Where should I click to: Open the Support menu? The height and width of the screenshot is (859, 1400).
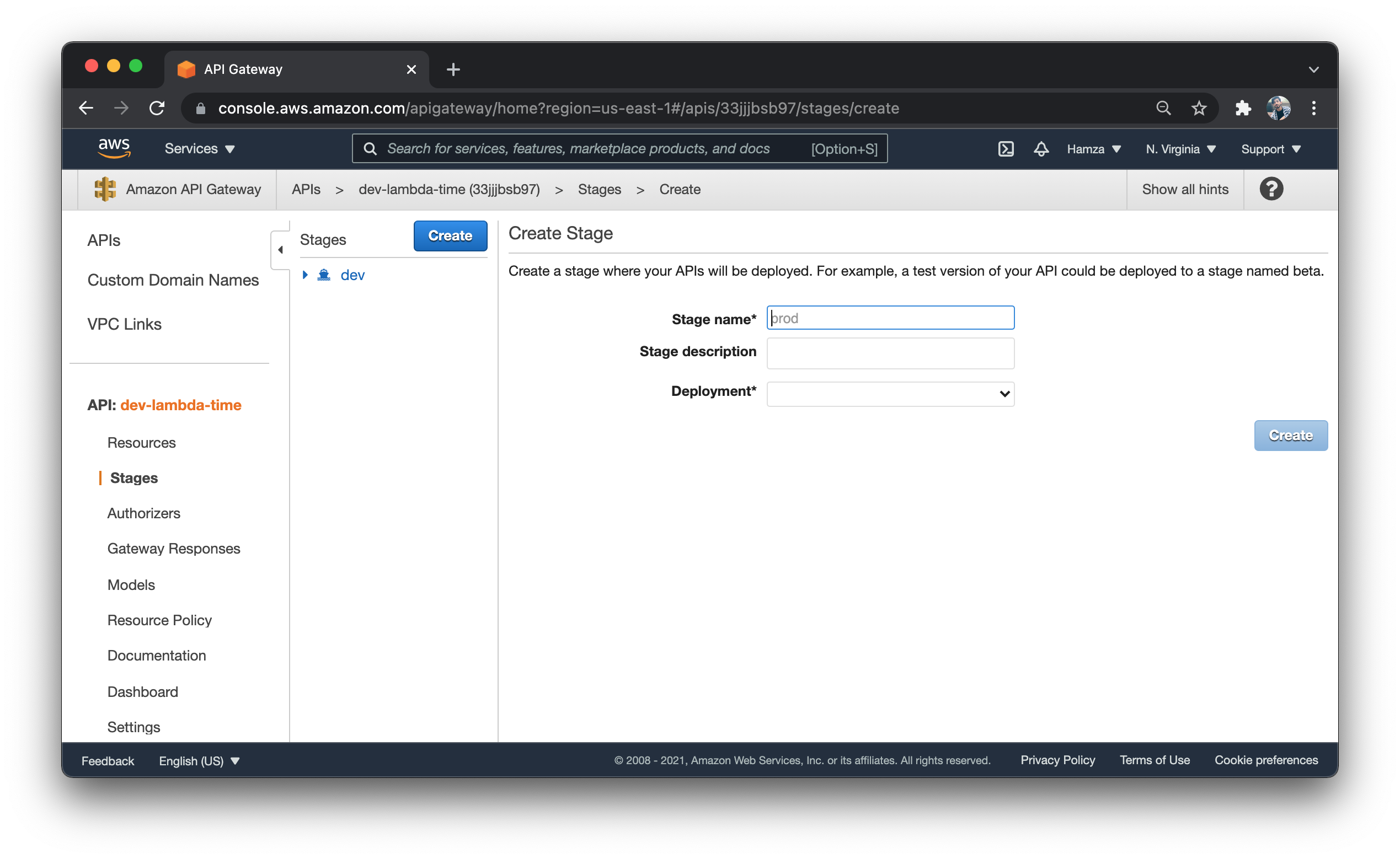click(x=1270, y=149)
